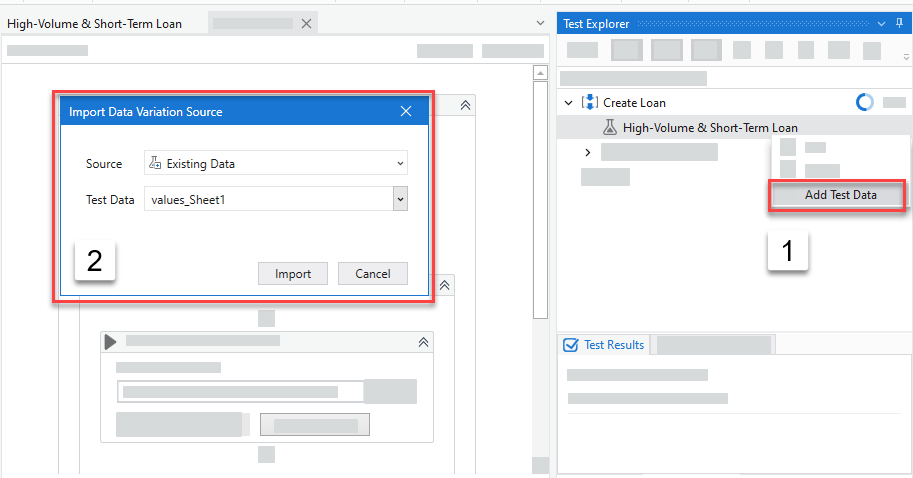The image size is (913, 478).
Task: Choose Add Test Data from context menu
Action: click(x=840, y=195)
